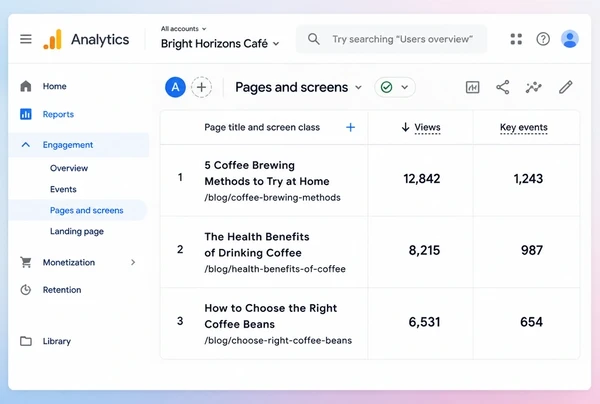The width and height of the screenshot is (600, 404).
Task: Click the 1,243 key events value
Action: click(x=528, y=178)
